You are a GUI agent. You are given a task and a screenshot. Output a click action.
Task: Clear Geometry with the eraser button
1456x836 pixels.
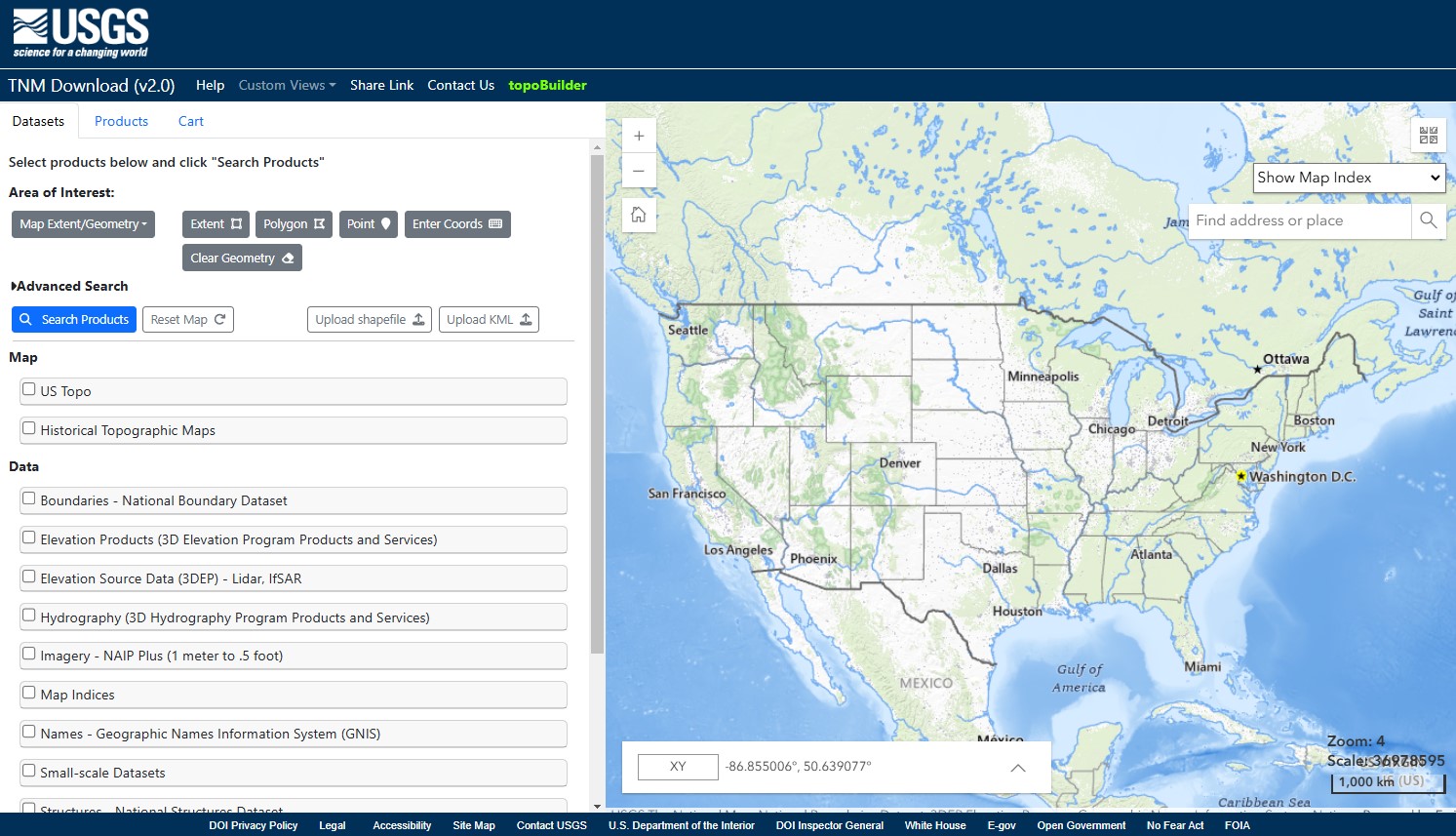[x=242, y=259]
